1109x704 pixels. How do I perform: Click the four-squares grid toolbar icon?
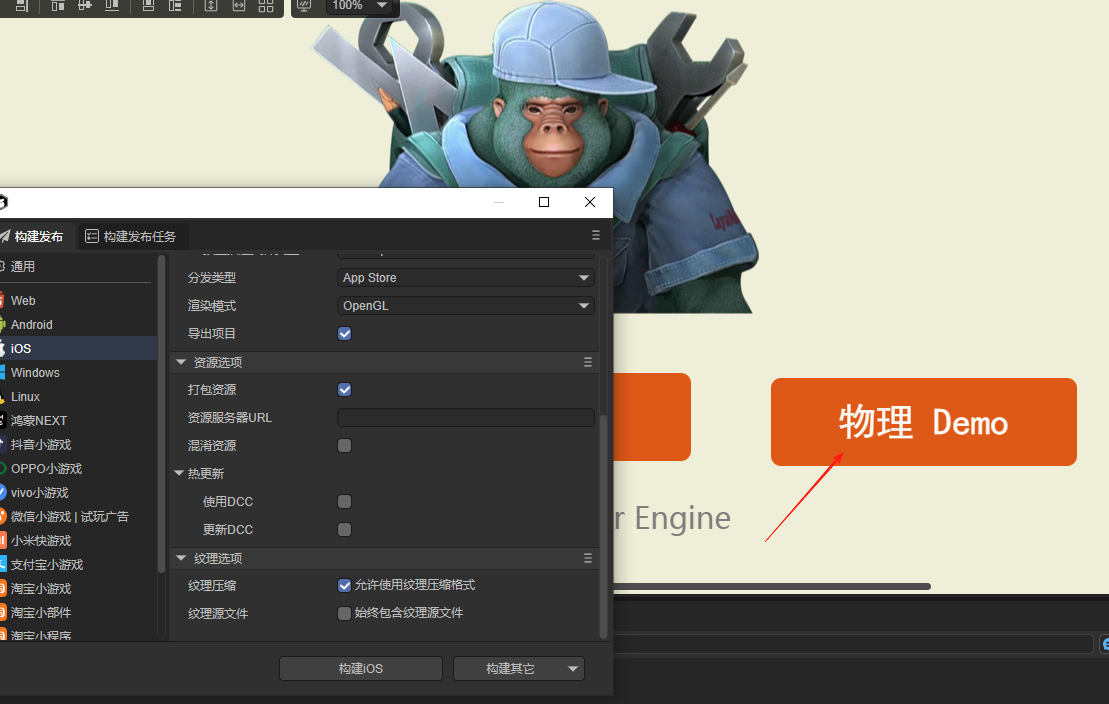266,6
